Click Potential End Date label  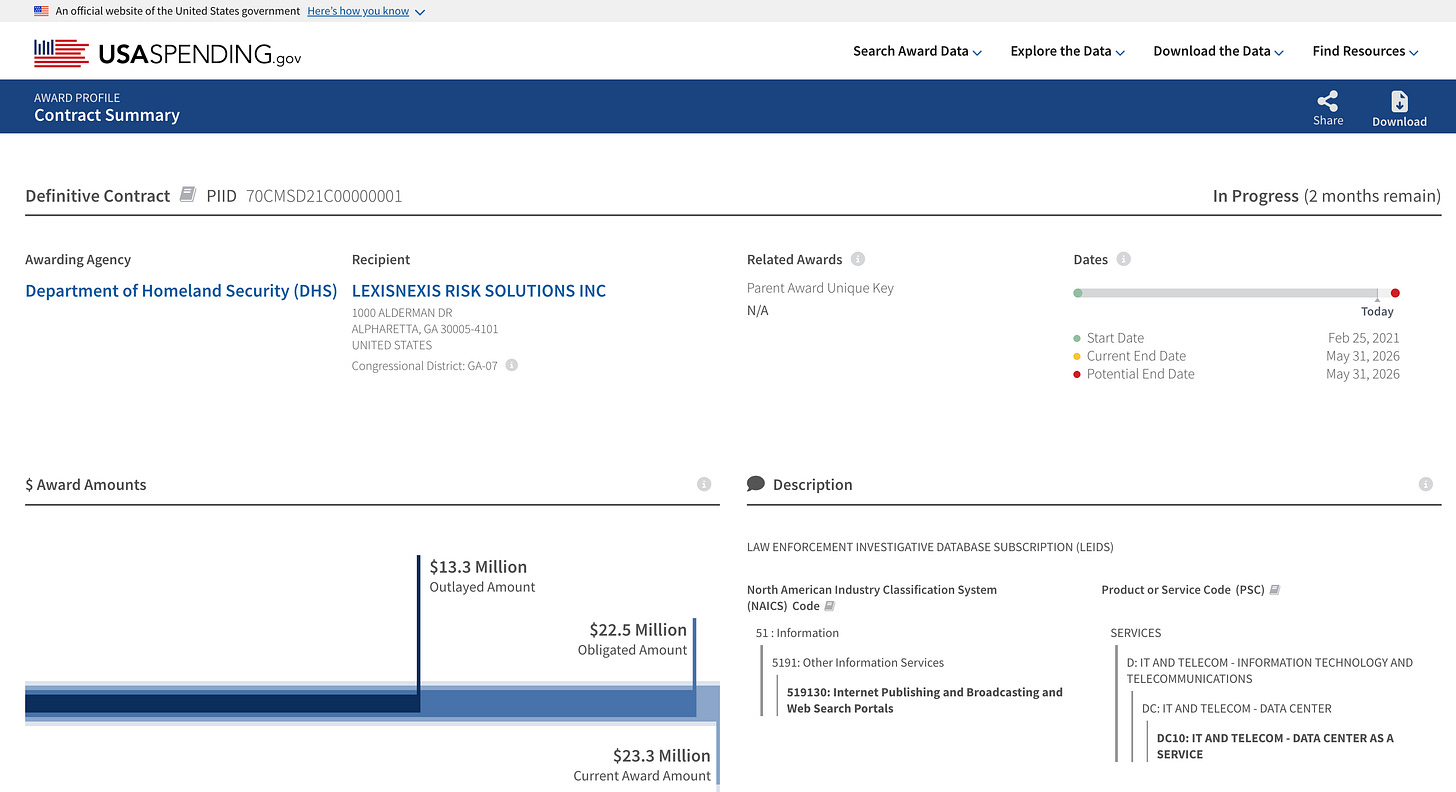point(1140,374)
